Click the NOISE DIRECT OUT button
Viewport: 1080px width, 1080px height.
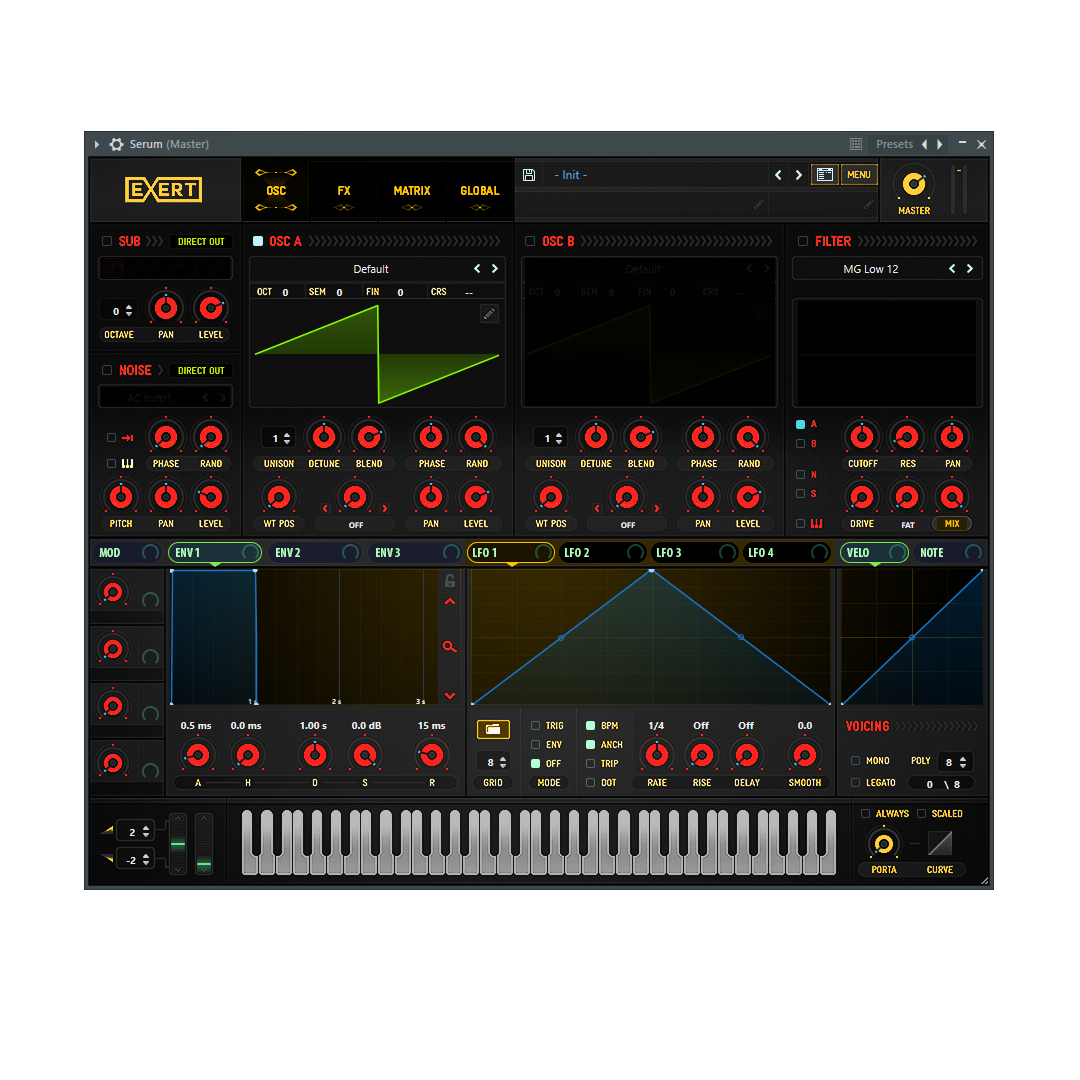(201, 371)
